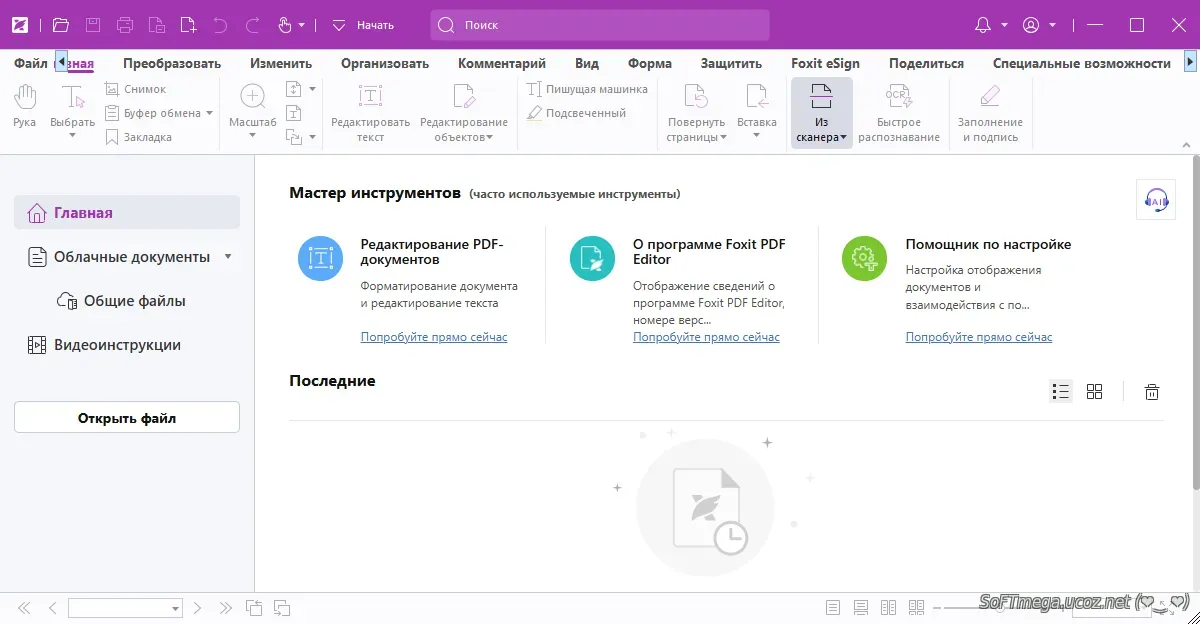Click the AI assistant icon
Image resolution: width=1200 pixels, height=624 pixels.
coord(1156,200)
